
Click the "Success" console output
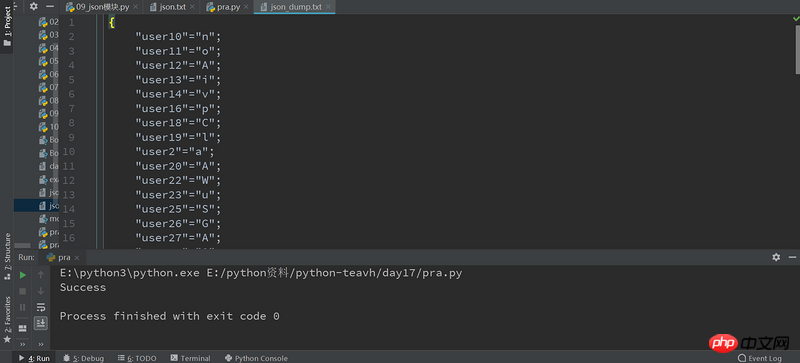(x=83, y=287)
